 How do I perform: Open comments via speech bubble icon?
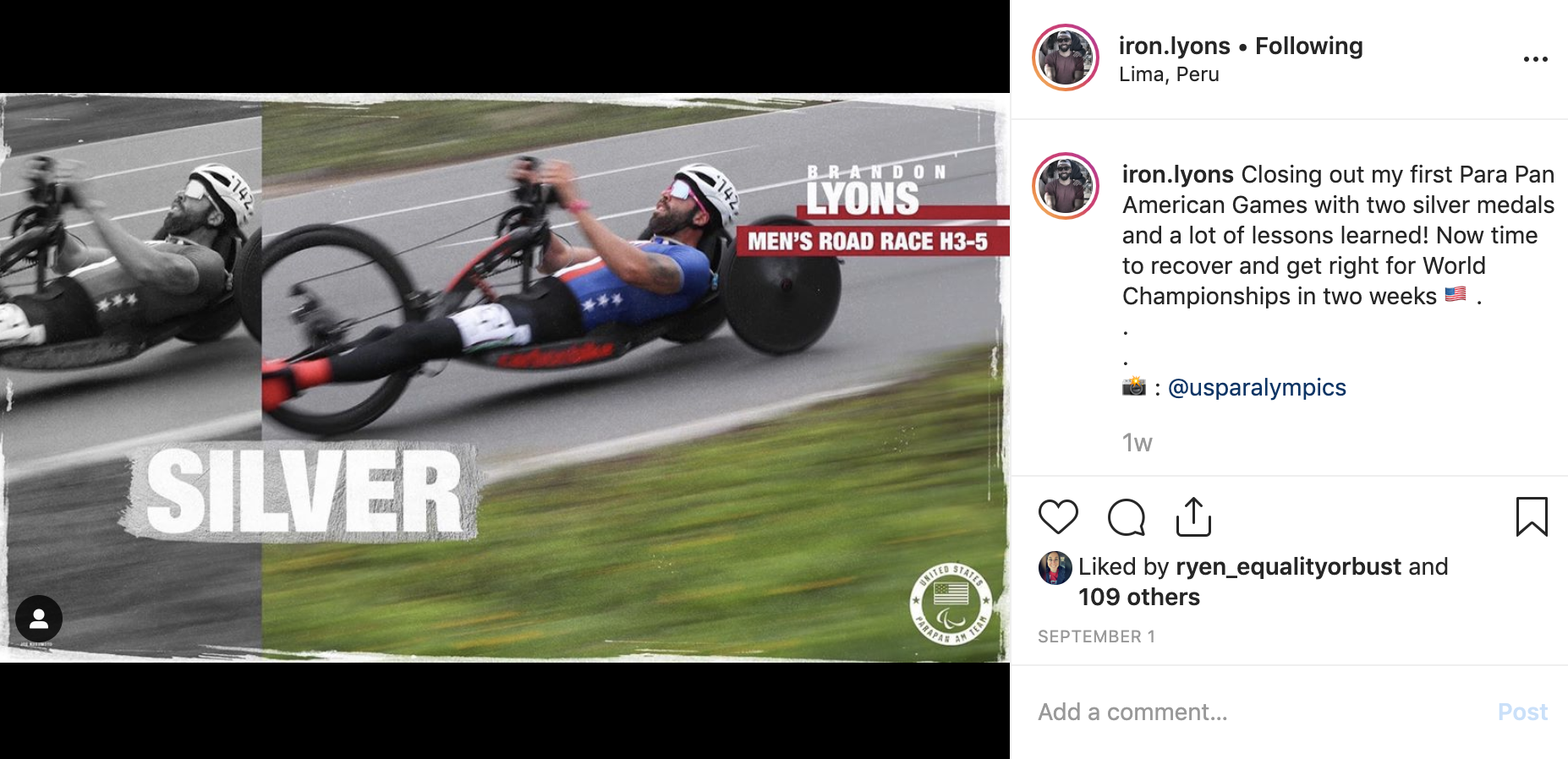[1127, 517]
